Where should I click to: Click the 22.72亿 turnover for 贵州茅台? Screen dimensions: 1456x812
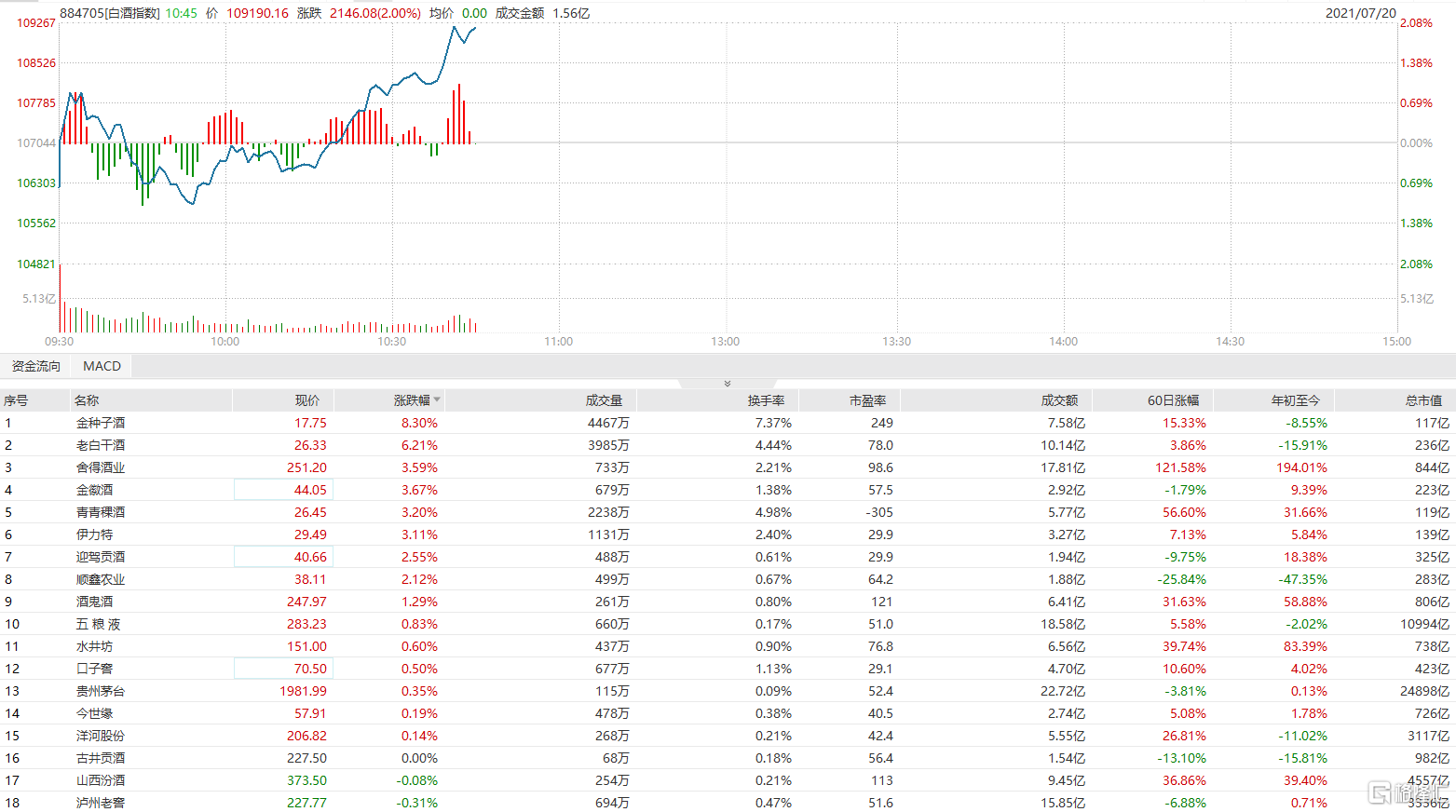point(1063,691)
